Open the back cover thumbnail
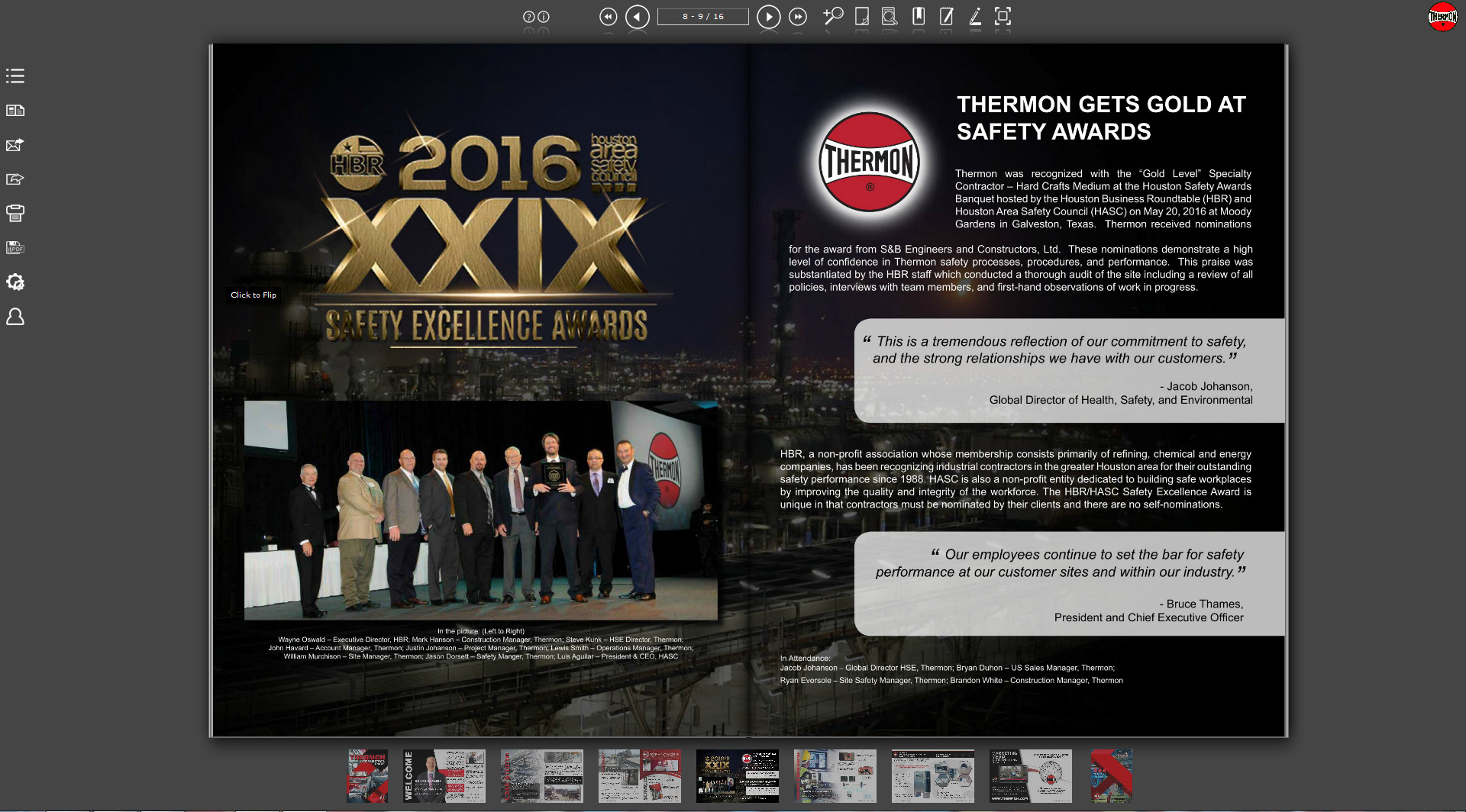This screenshot has height=812, width=1466. (x=1111, y=776)
